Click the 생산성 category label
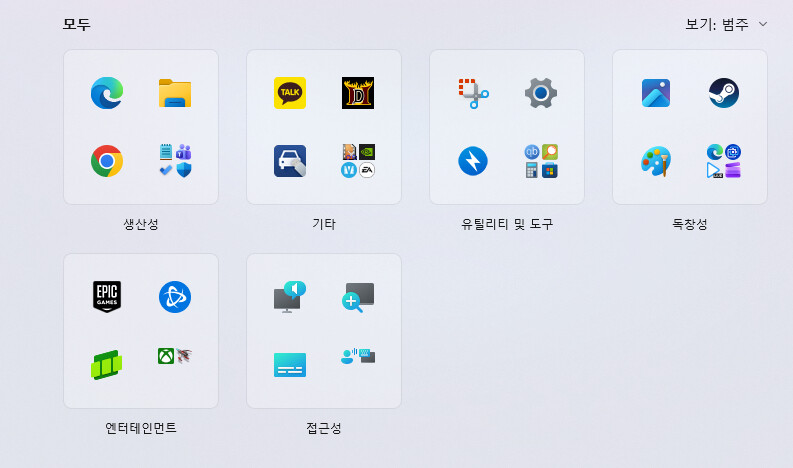 [x=141, y=224]
